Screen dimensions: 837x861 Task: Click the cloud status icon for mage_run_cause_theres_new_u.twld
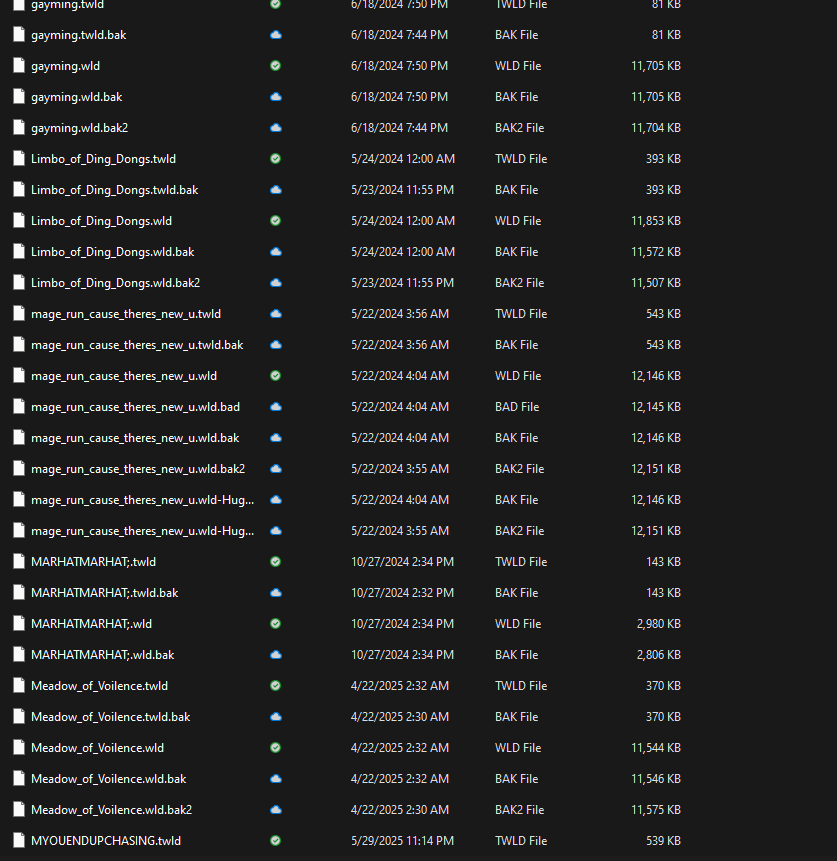[x=276, y=314]
